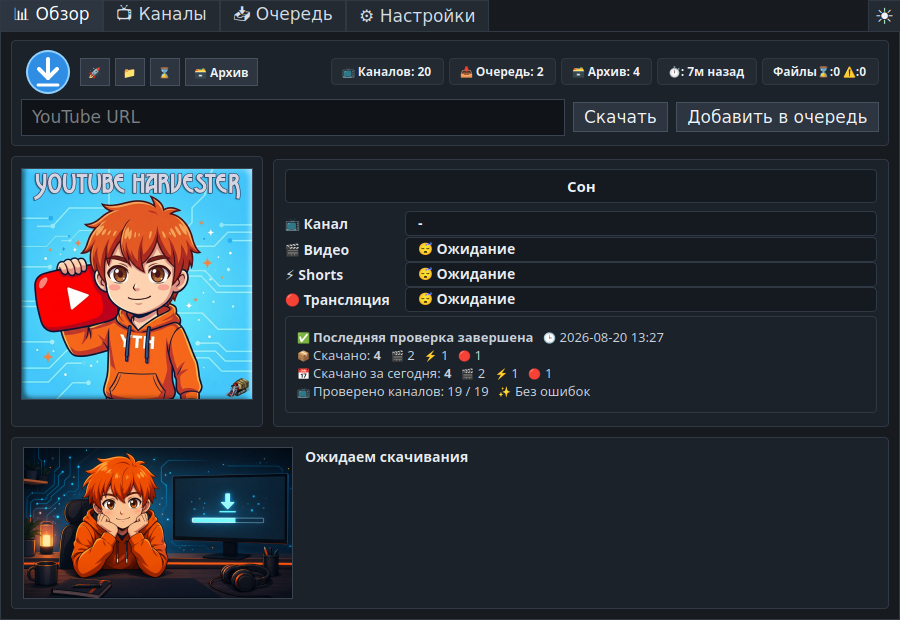Click the Shorts Ожидание status field
Image resolution: width=900 pixels, height=620 pixels.
click(x=641, y=274)
